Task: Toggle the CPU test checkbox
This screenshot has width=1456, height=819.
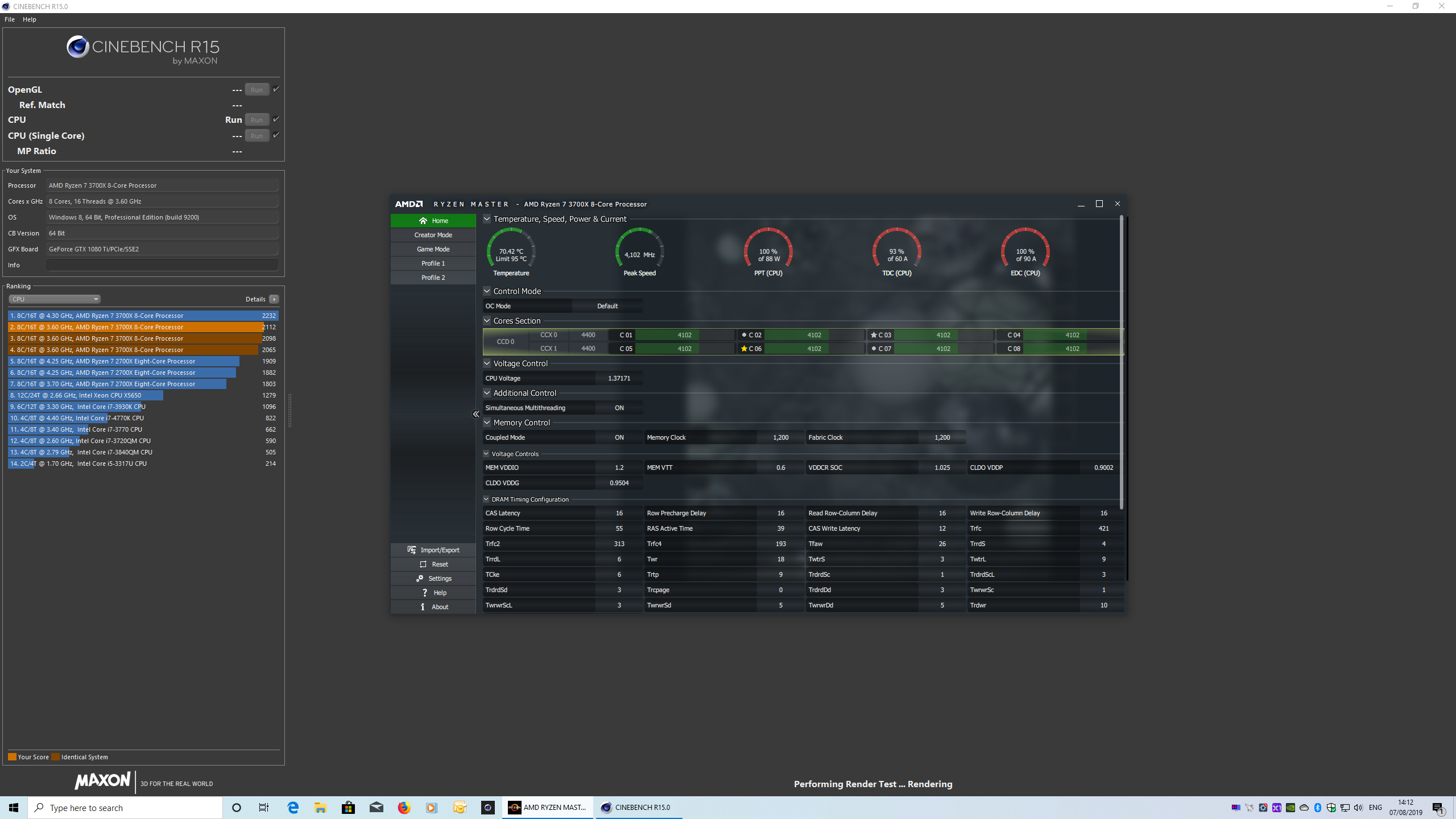Action: click(276, 119)
